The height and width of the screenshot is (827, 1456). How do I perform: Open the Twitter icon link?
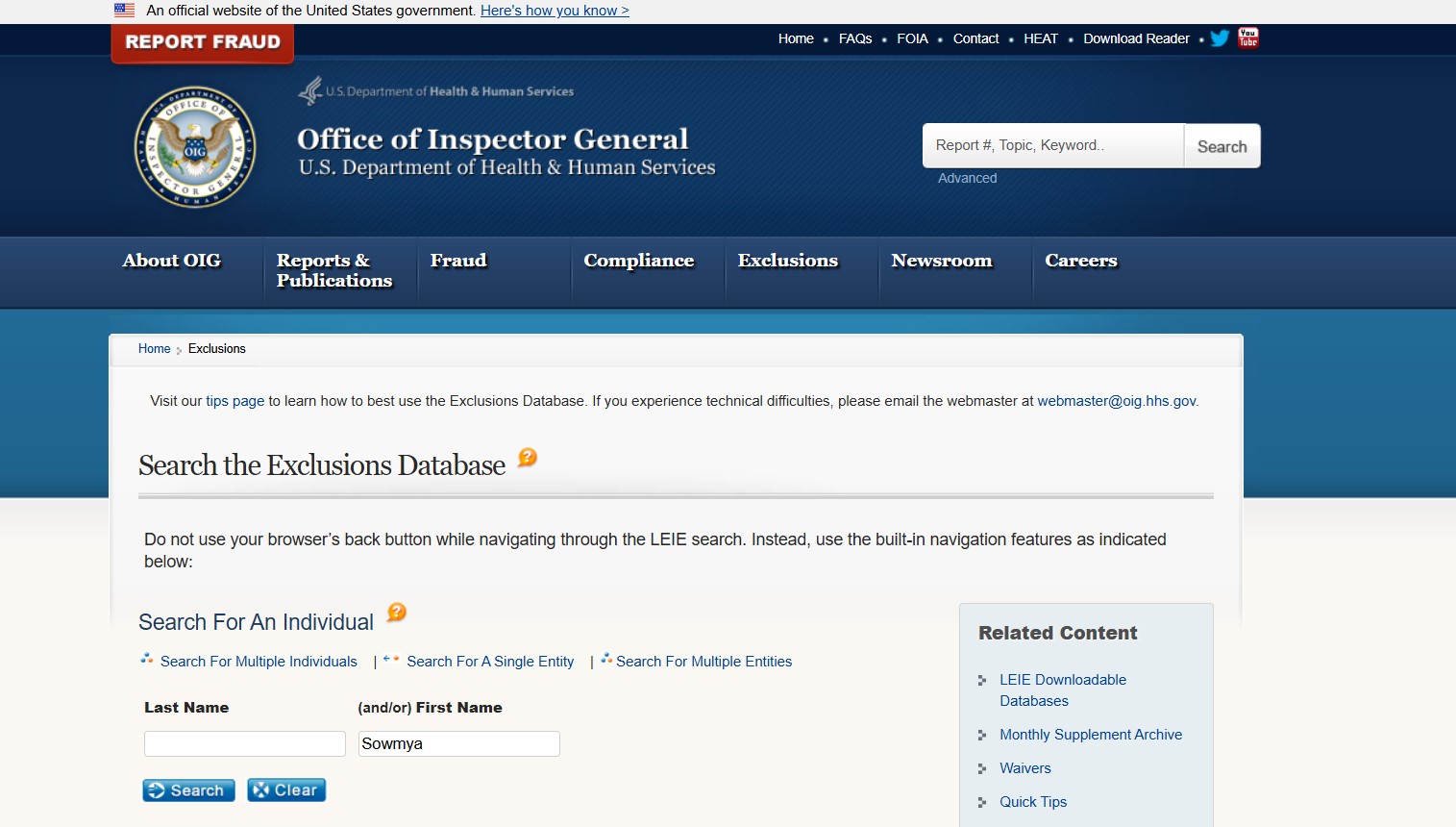coord(1220,38)
